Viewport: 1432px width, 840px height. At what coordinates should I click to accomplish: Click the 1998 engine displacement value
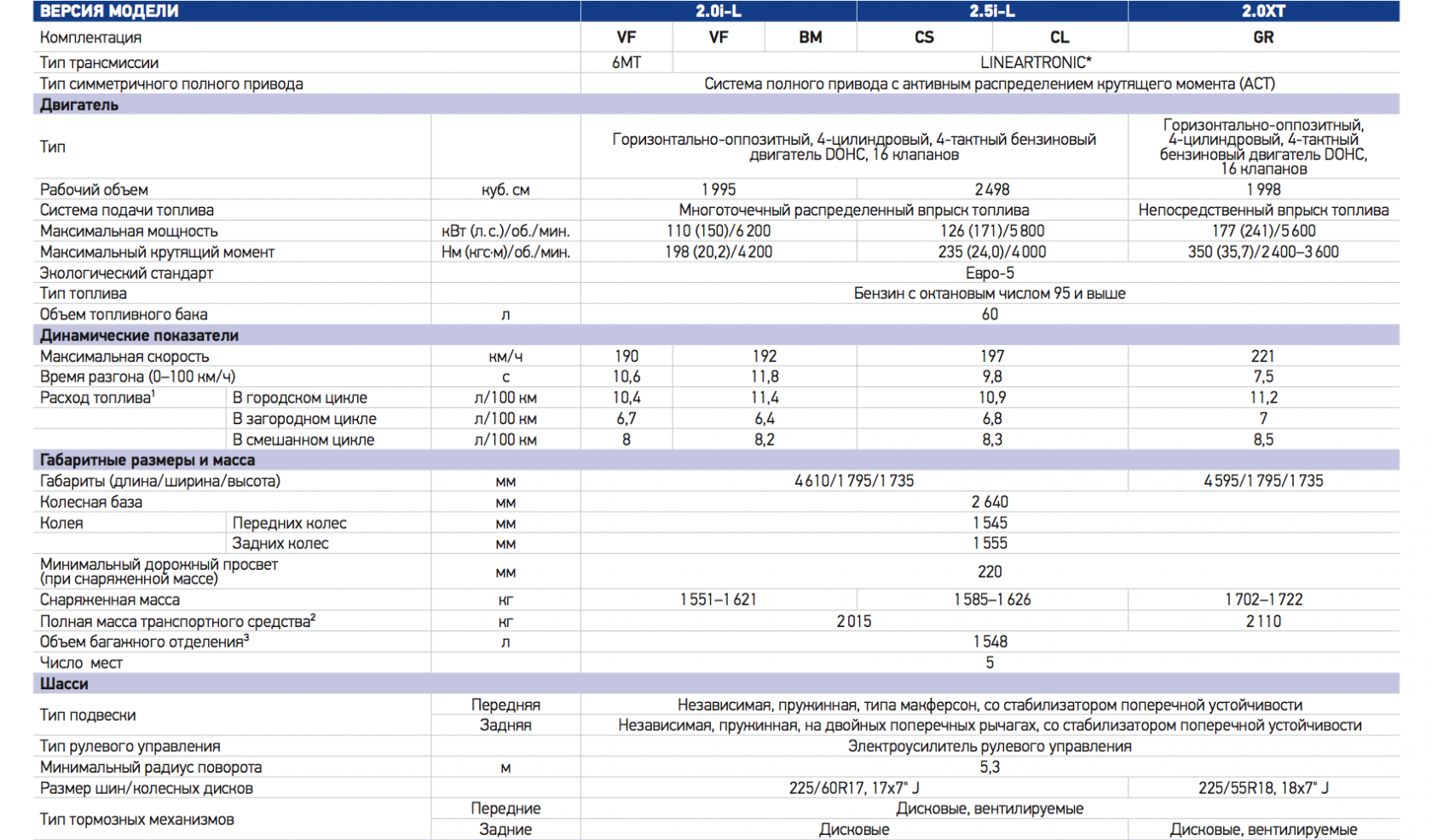coord(1262,190)
